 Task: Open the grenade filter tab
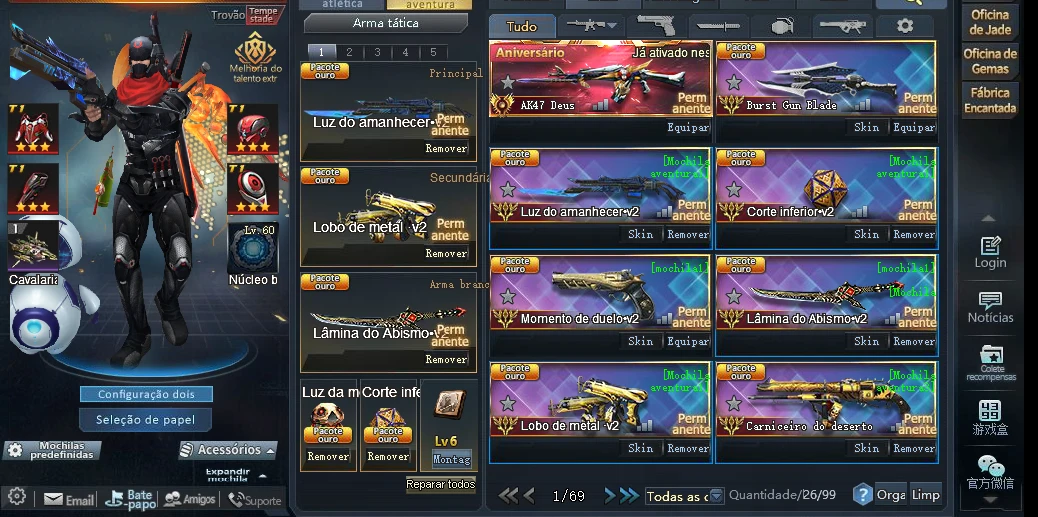pos(782,26)
